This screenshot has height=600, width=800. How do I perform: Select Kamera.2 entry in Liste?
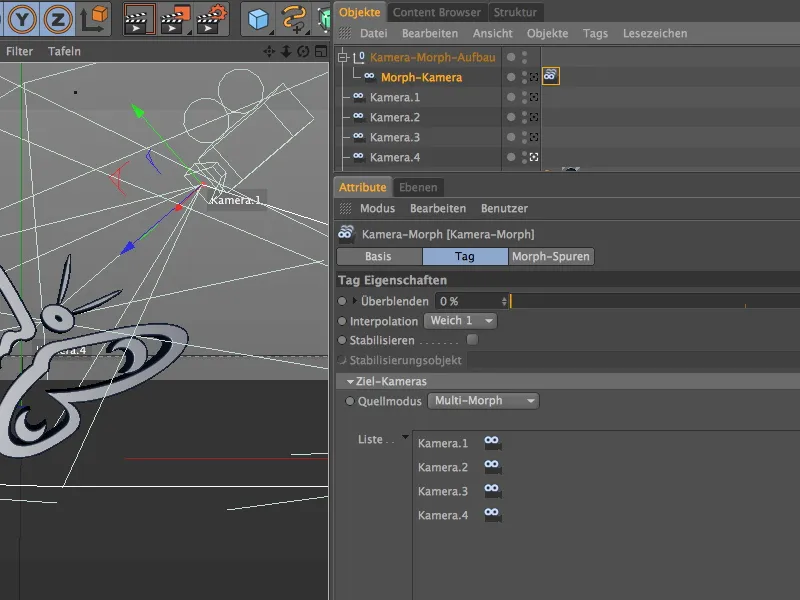(443, 467)
